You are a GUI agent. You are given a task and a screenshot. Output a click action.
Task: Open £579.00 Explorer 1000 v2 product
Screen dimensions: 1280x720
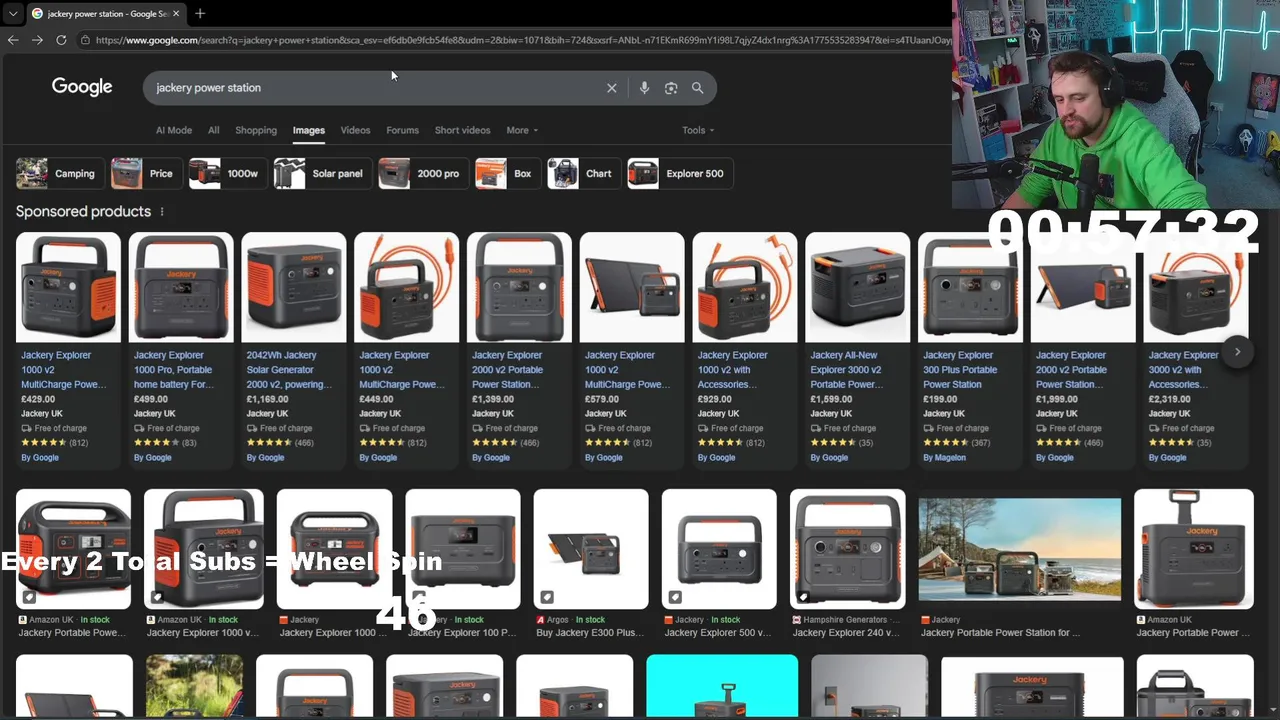[x=632, y=348]
